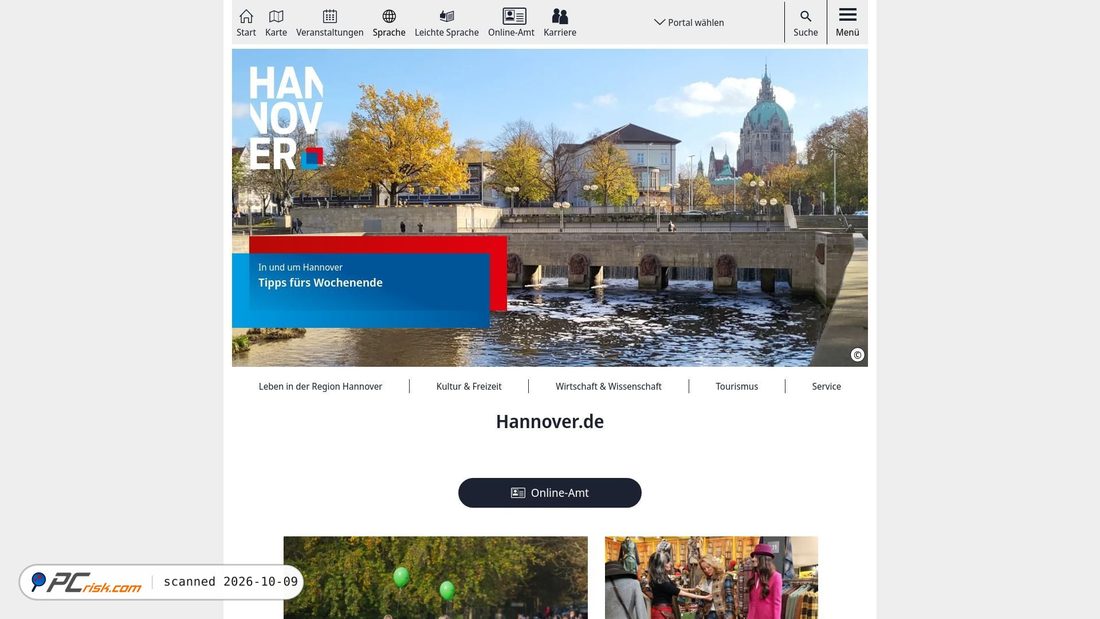Open the Kultur & Freizeit section
The height and width of the screenshot is (619, 1100).
(x=469, y=387)
